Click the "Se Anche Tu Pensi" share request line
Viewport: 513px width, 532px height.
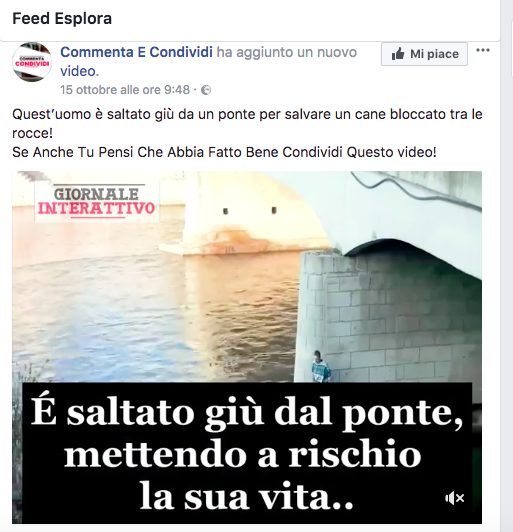coord(224,152)
